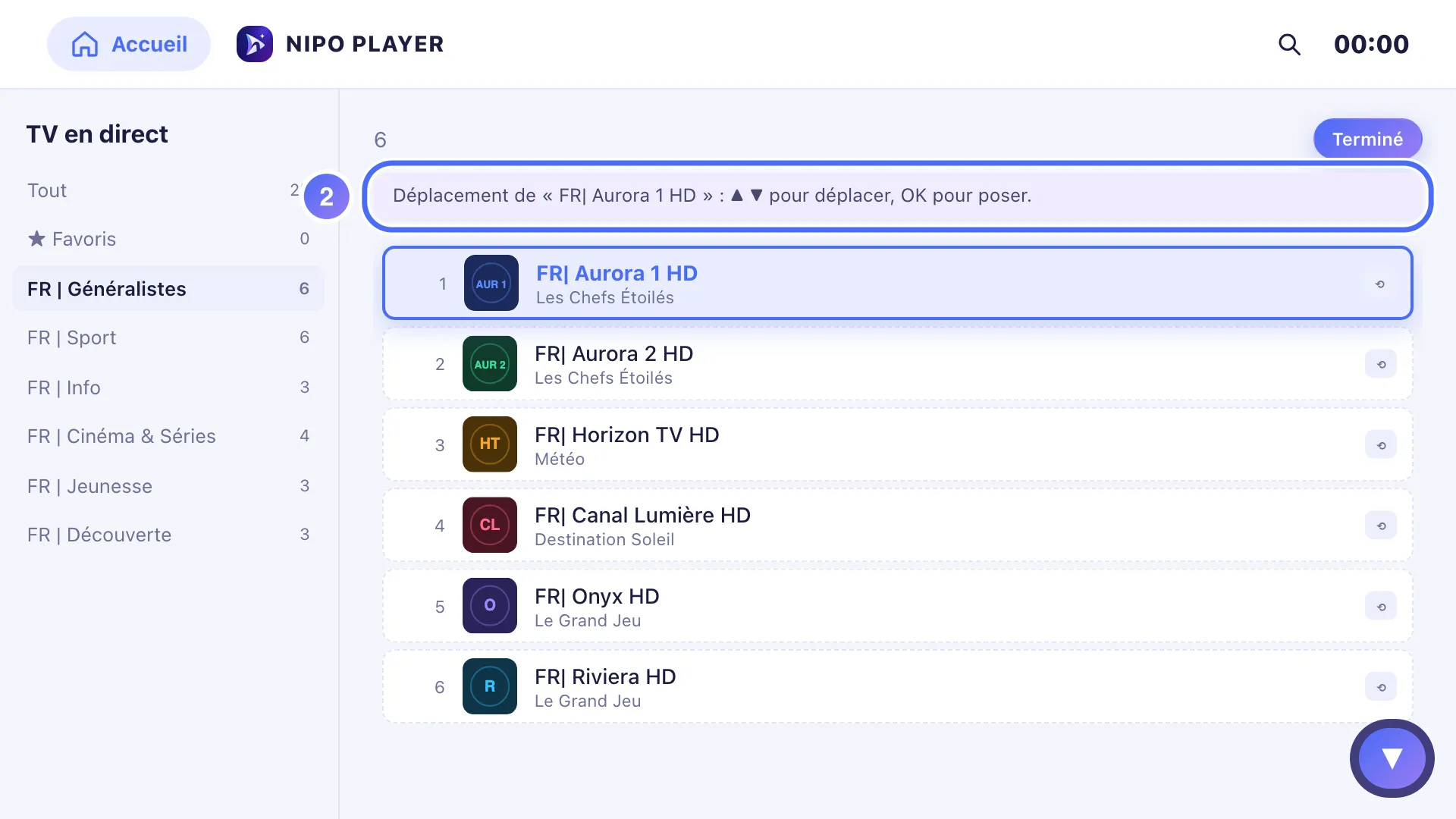Select FR | Généralistes category

[168, 288]
